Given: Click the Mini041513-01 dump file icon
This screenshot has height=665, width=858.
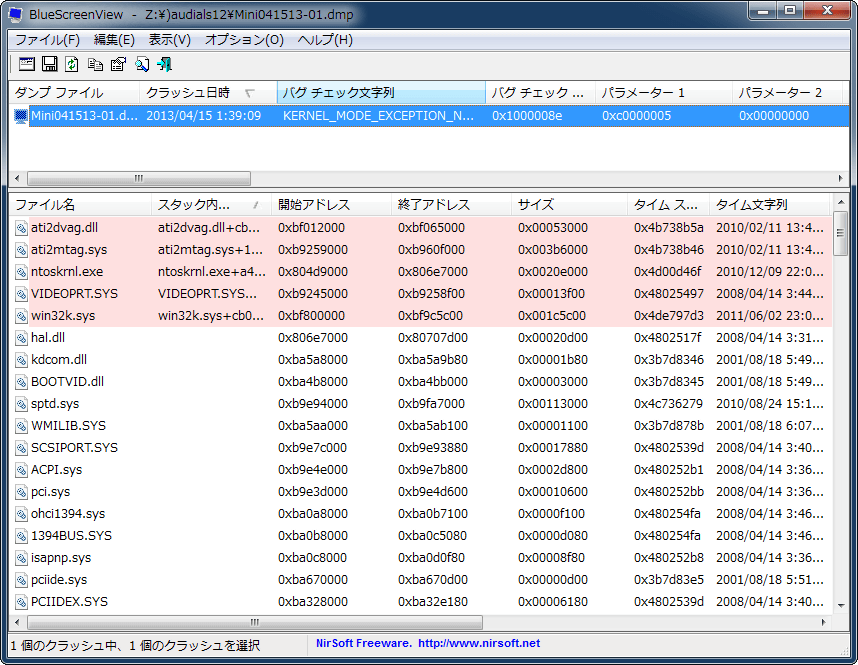Looking at the screenshot, I should point(21,116).
